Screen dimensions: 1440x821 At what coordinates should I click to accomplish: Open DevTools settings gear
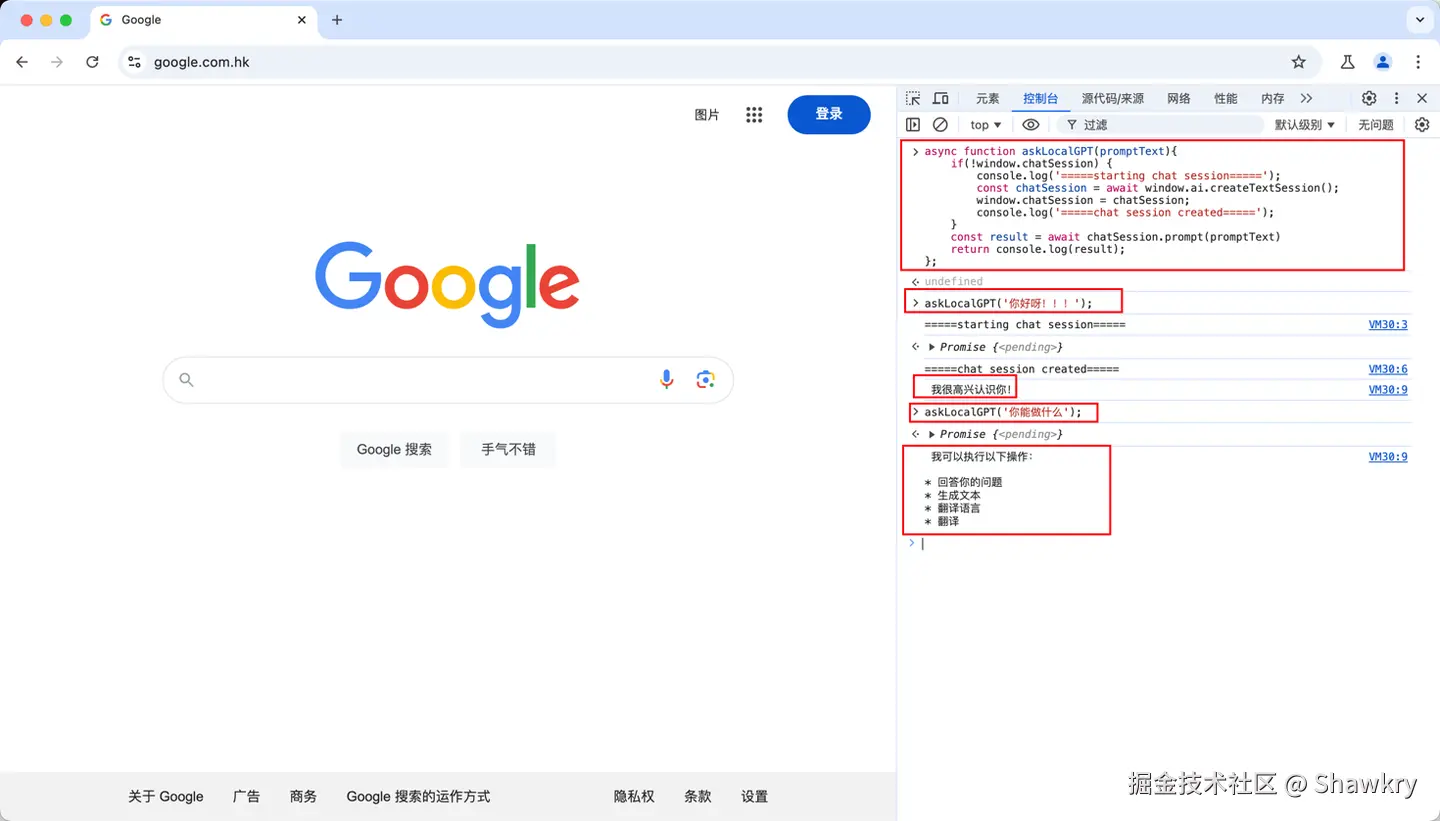coord(1369,98)
